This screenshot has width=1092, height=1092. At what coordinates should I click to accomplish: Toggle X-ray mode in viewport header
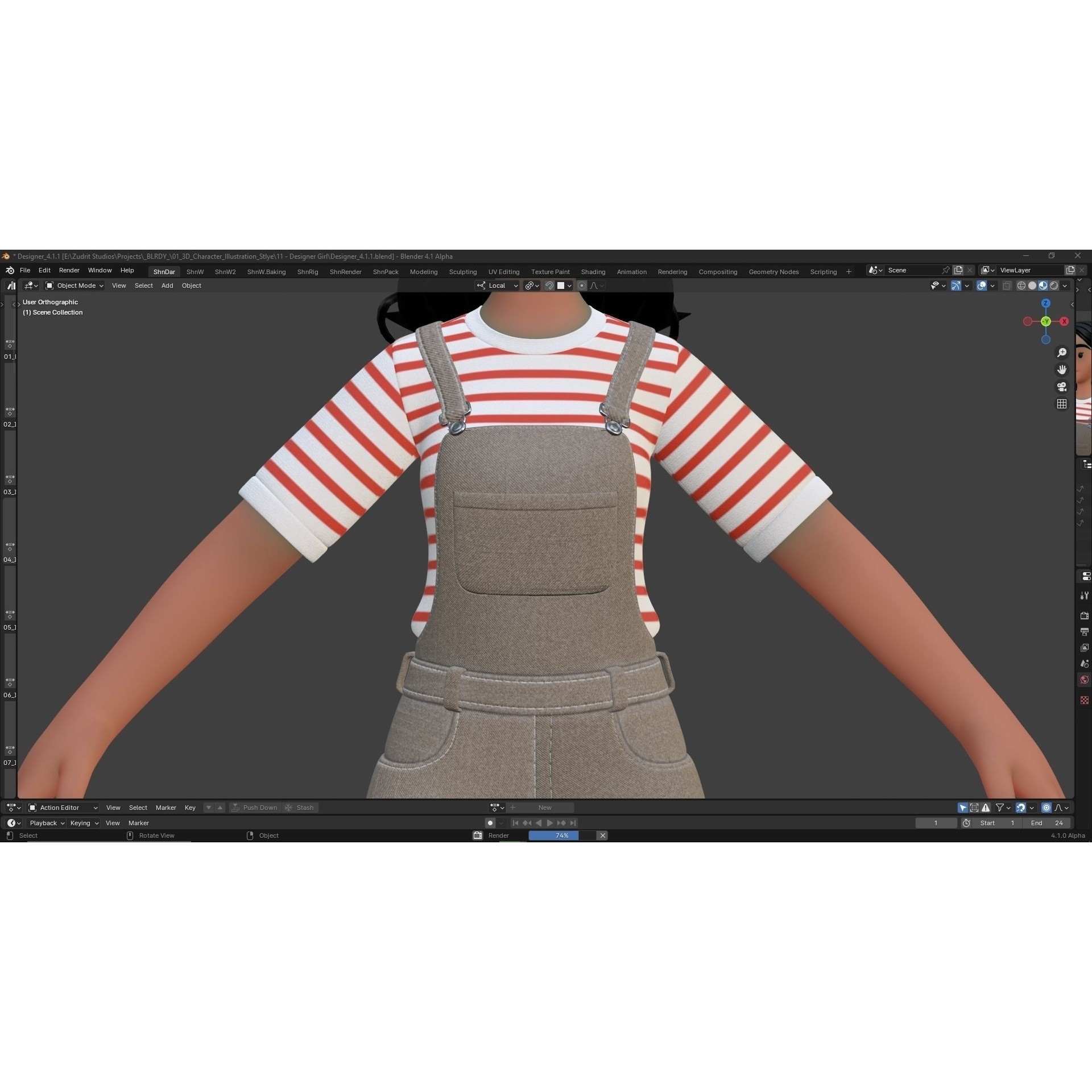(1007, 286)
